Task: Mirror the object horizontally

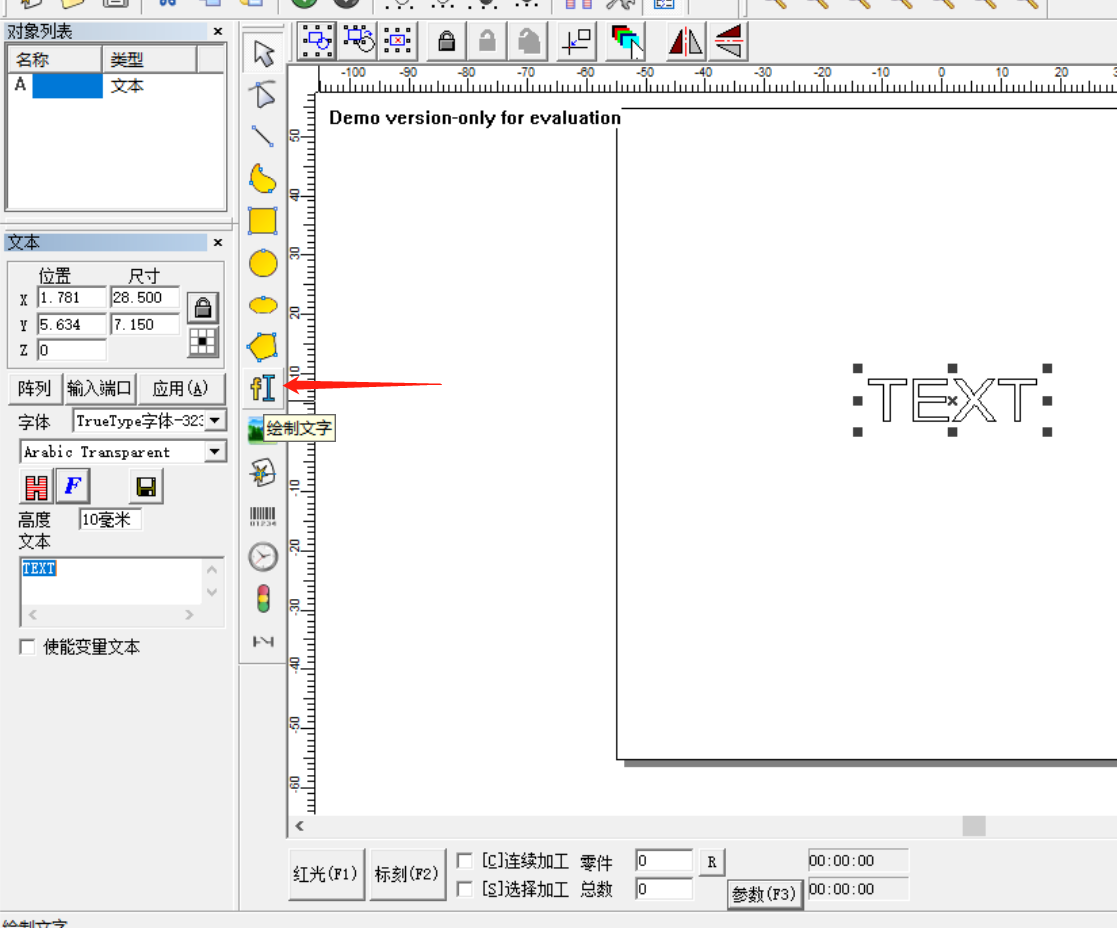Action: pyautogui.click(x=685, y=41)
